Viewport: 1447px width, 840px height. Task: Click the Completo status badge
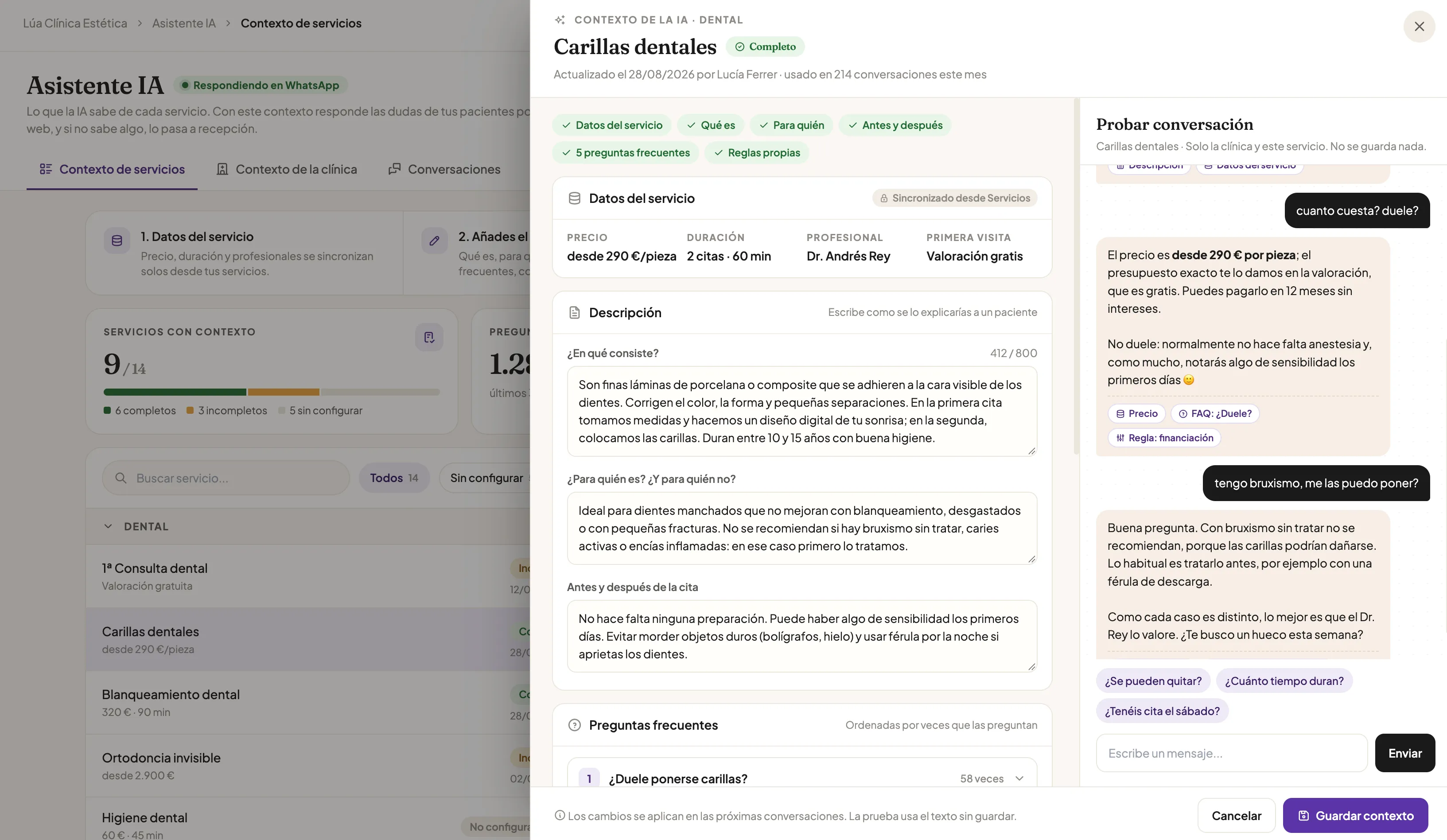765,47
